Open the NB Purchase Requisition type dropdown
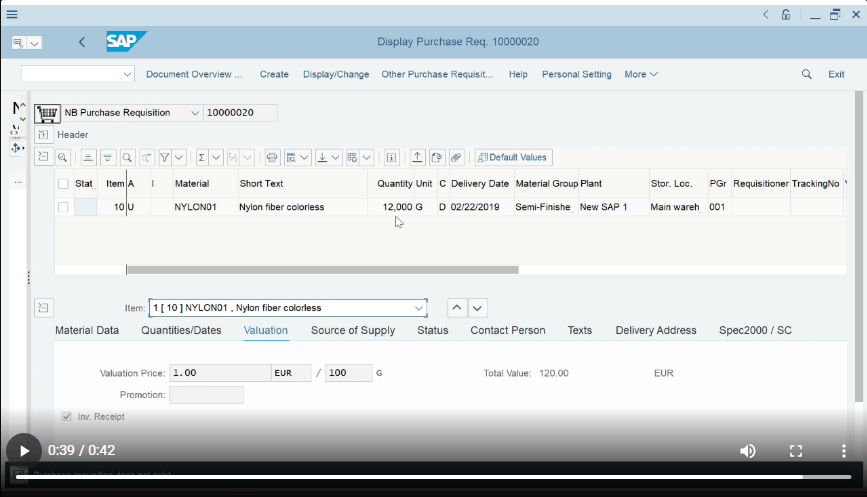 [195, 113]
